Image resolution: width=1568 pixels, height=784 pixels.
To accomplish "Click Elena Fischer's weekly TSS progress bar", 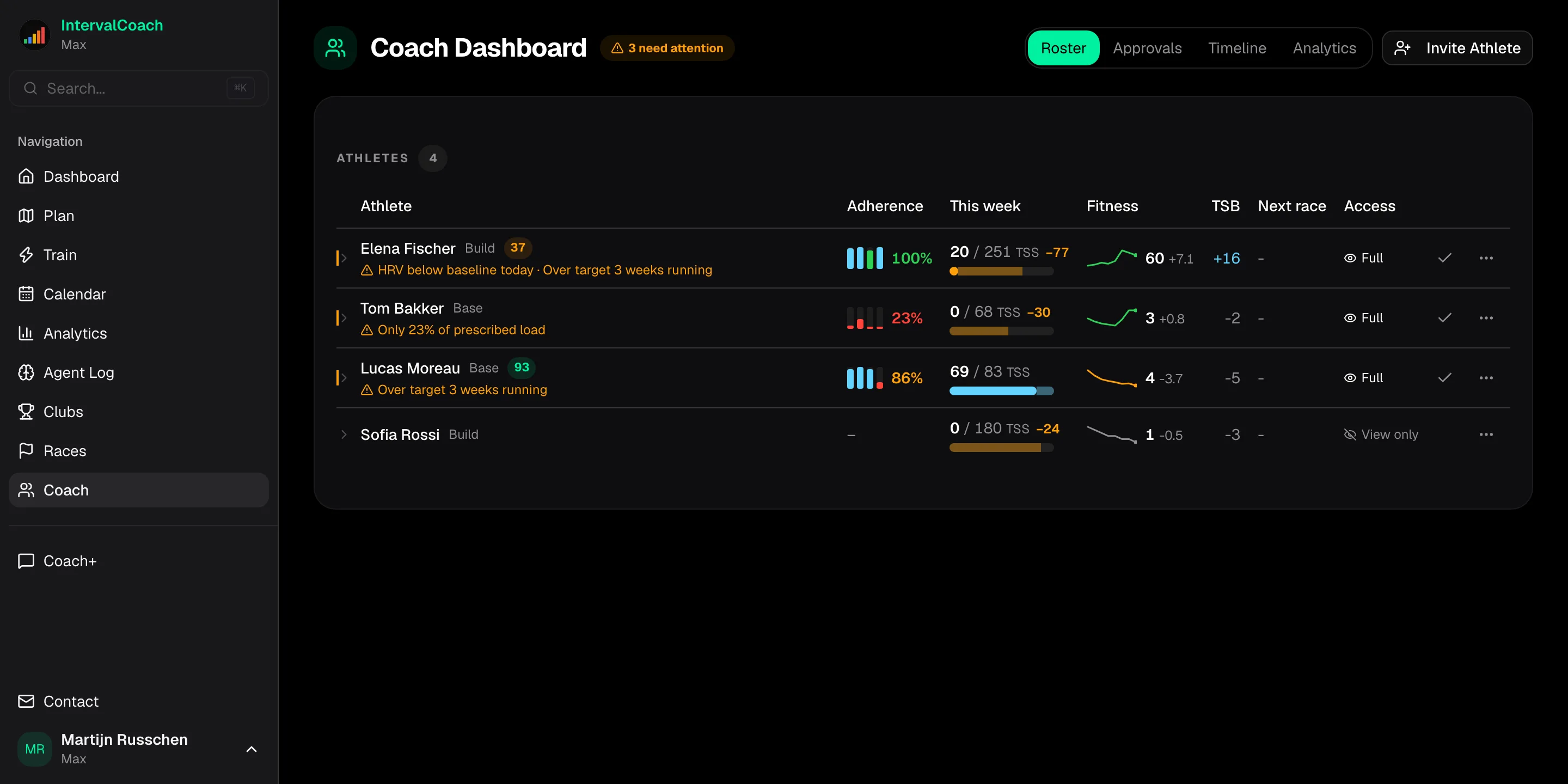I will 1001,272.
